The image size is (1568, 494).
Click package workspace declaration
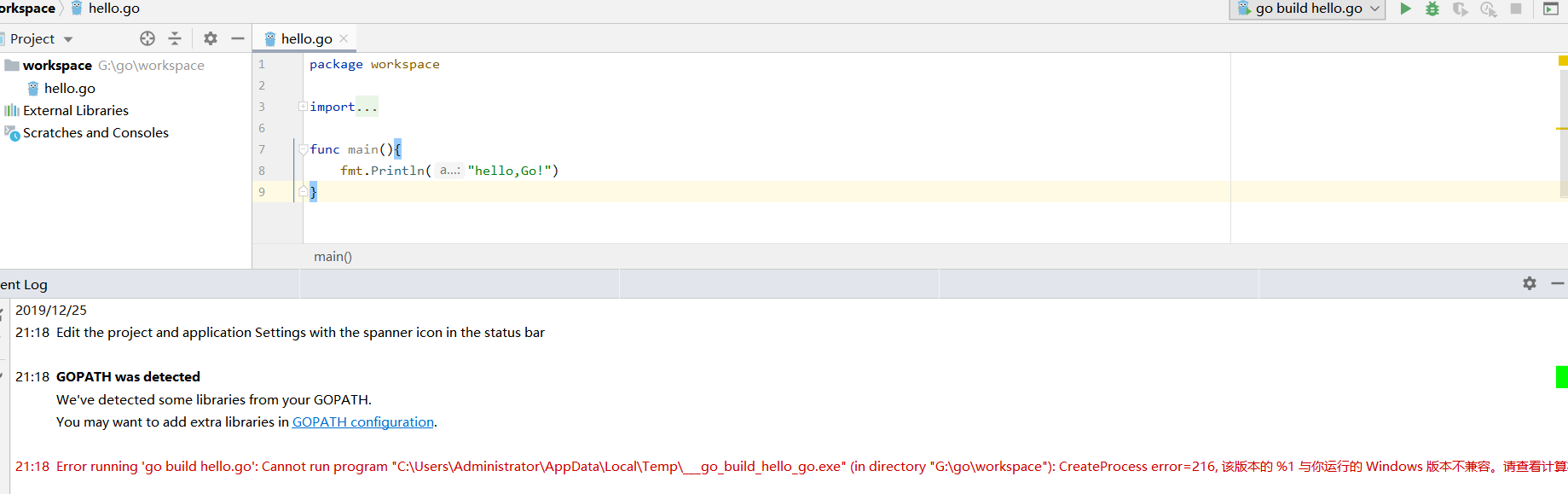[x=374, y=64]
